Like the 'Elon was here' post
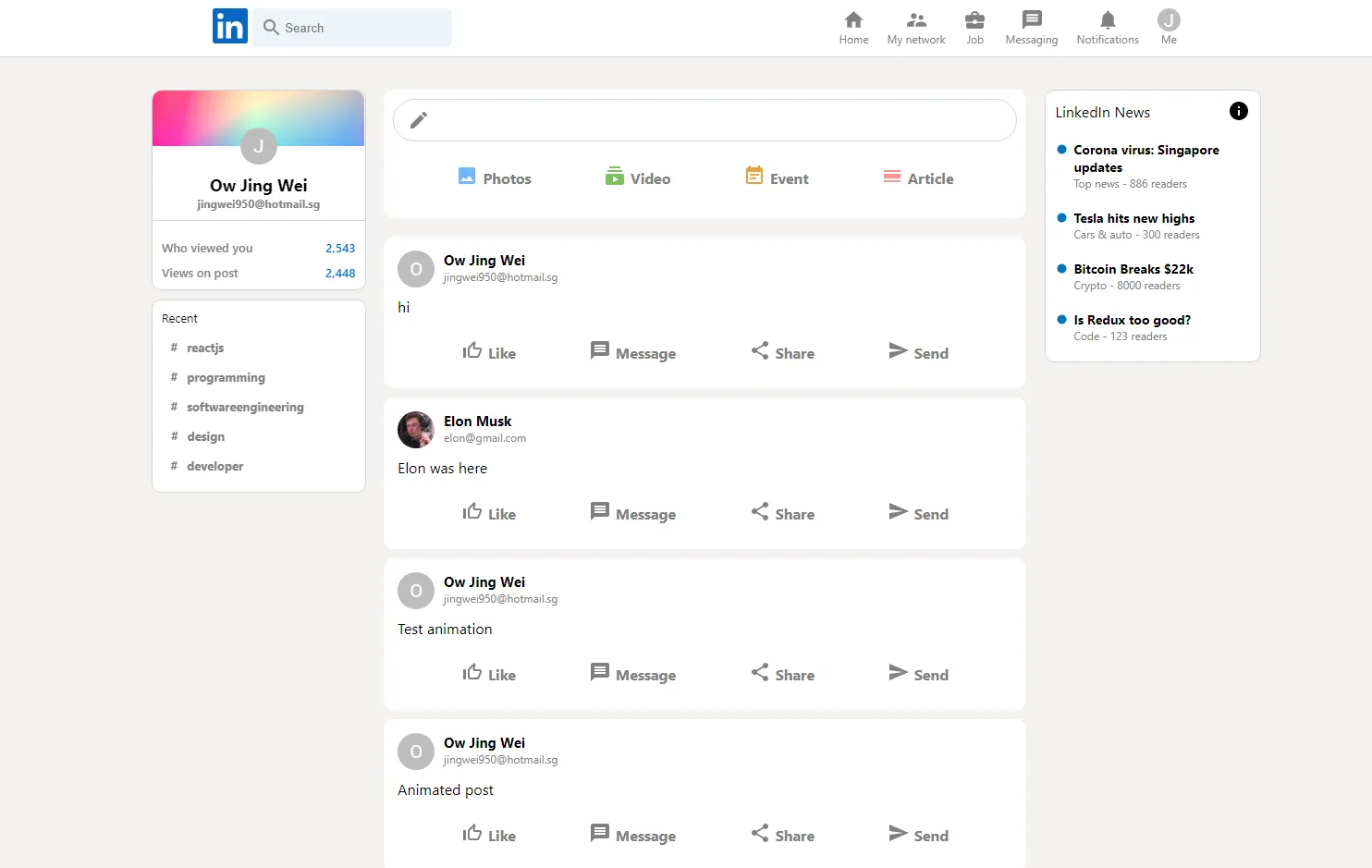 tap(489, 513)
